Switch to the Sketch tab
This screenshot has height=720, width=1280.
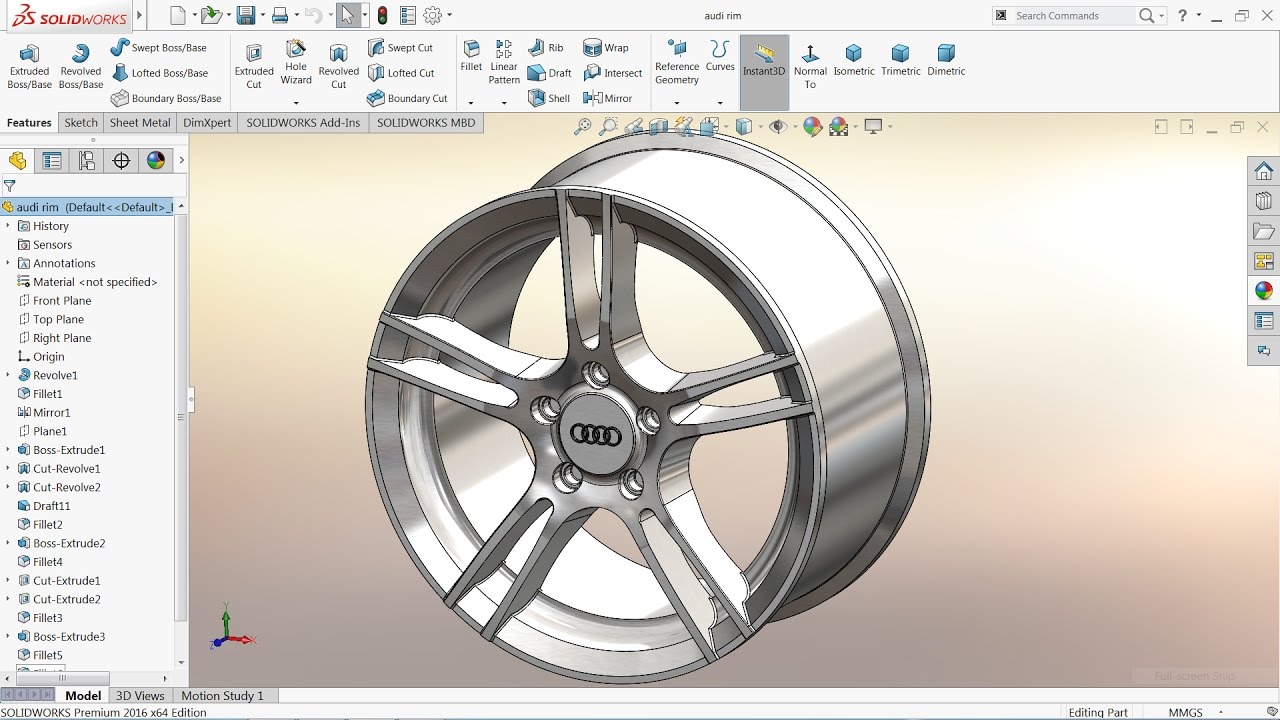coord(80,122)
